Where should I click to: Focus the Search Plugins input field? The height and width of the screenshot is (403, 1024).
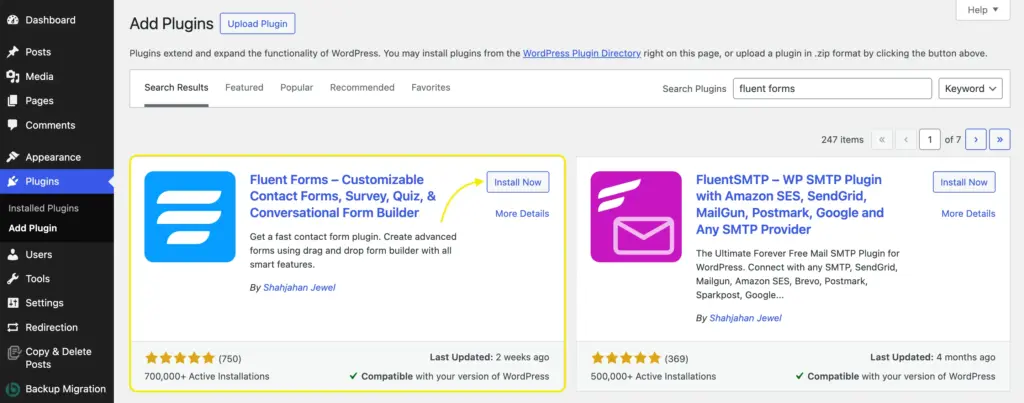(832, 89)
